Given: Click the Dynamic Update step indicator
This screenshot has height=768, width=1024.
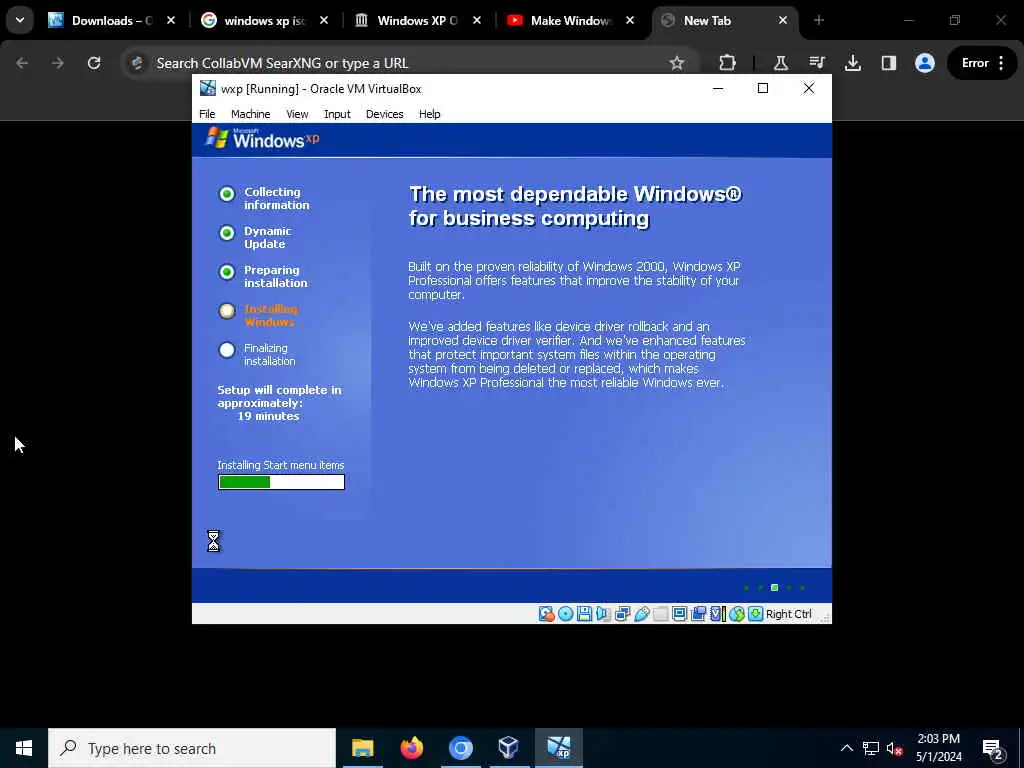Looking at the screenshot, I should (x=227, y=233).
